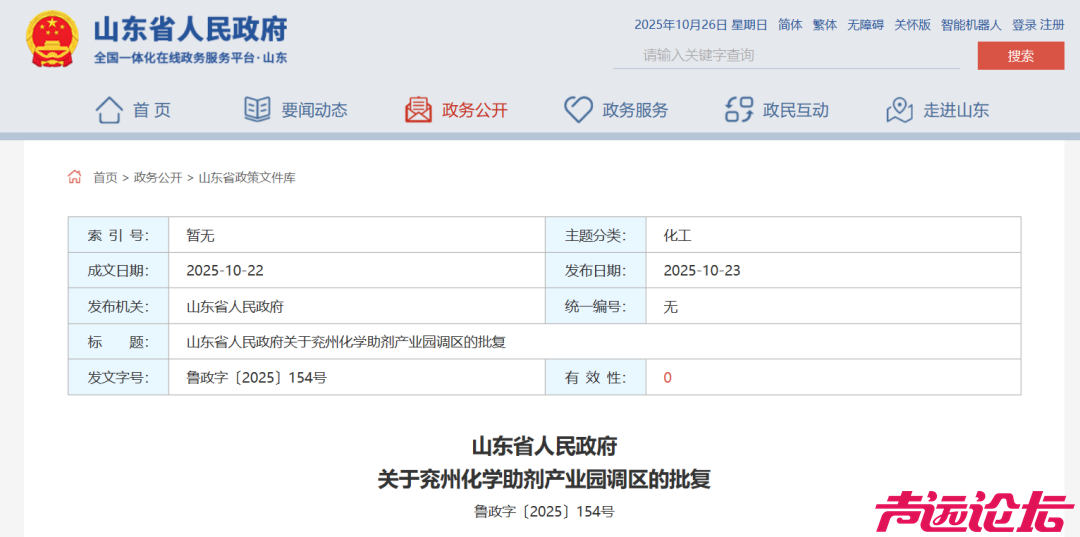The height and width of the screenshot is (537, 1080).
Task: Click 政务公开 in the breadcrumb
Action: tap(158, 178)
